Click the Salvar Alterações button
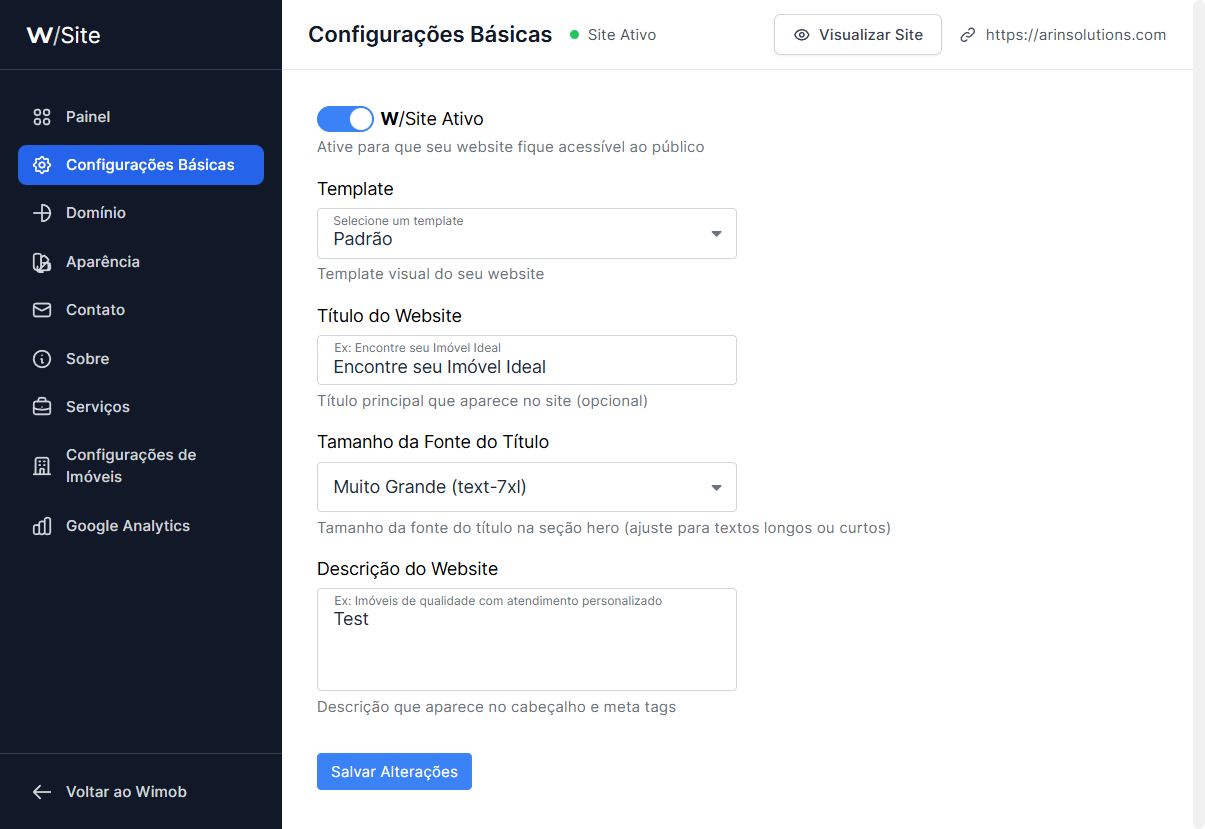The width and height of the screenshot is (1205, 829). coord(394,772)
